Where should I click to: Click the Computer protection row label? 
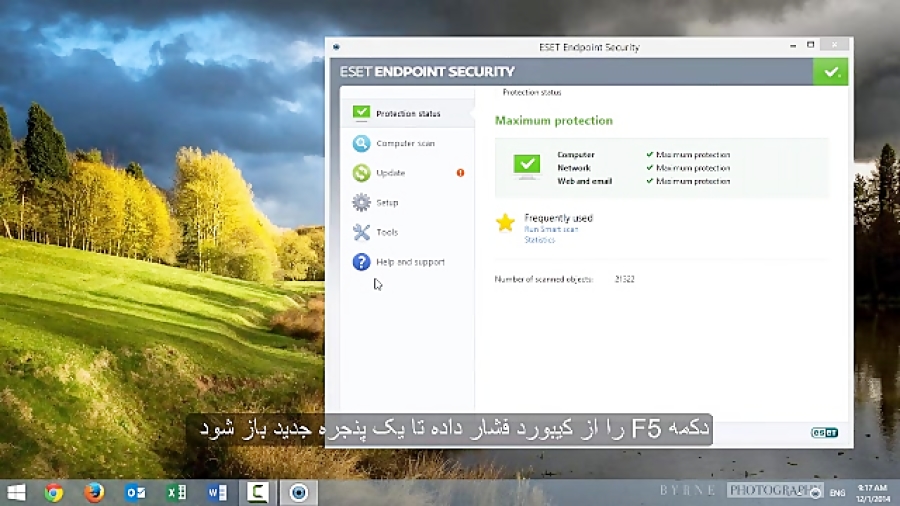[576, 155]
